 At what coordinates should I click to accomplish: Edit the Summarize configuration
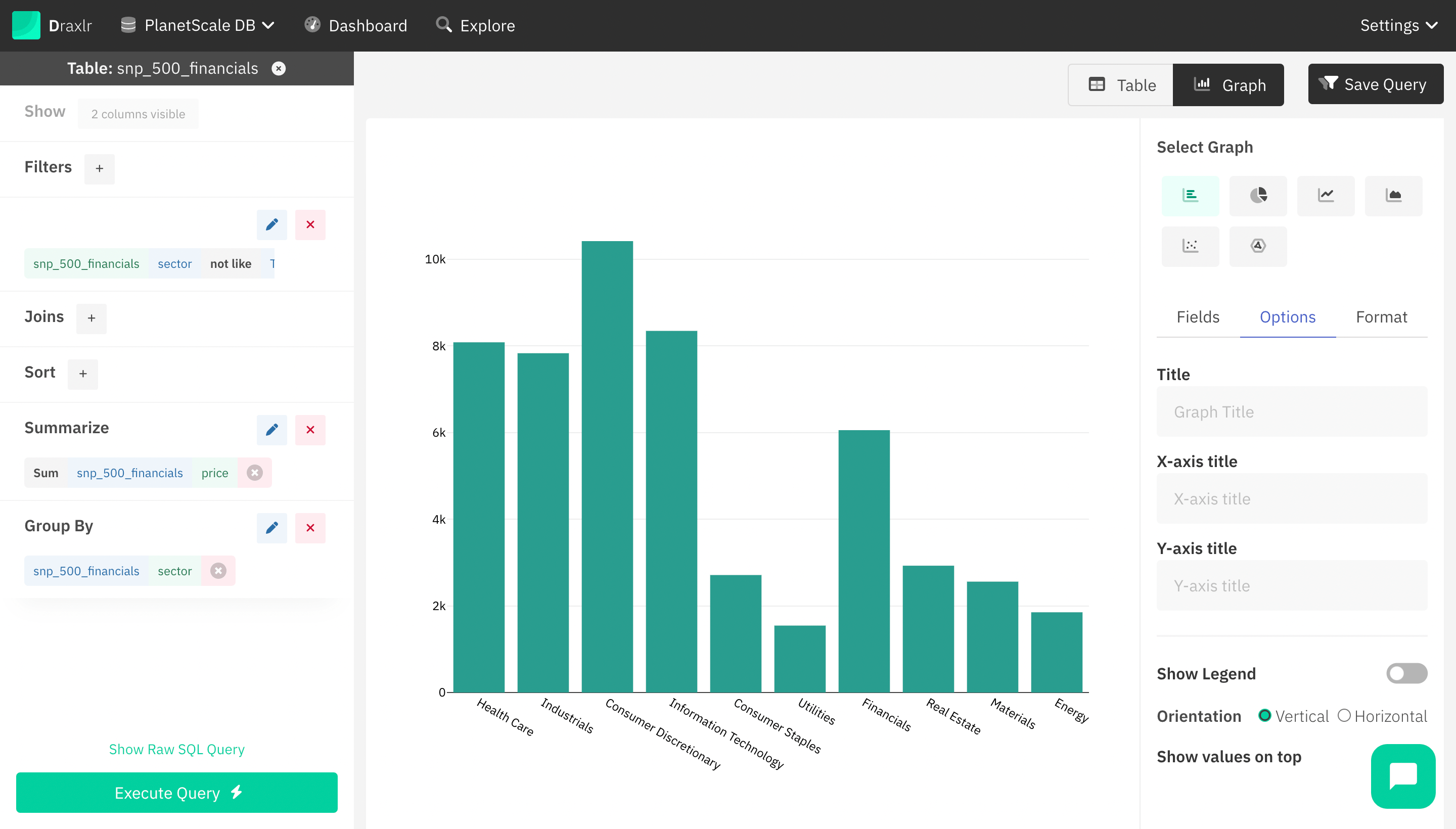(x=272, y=430)
